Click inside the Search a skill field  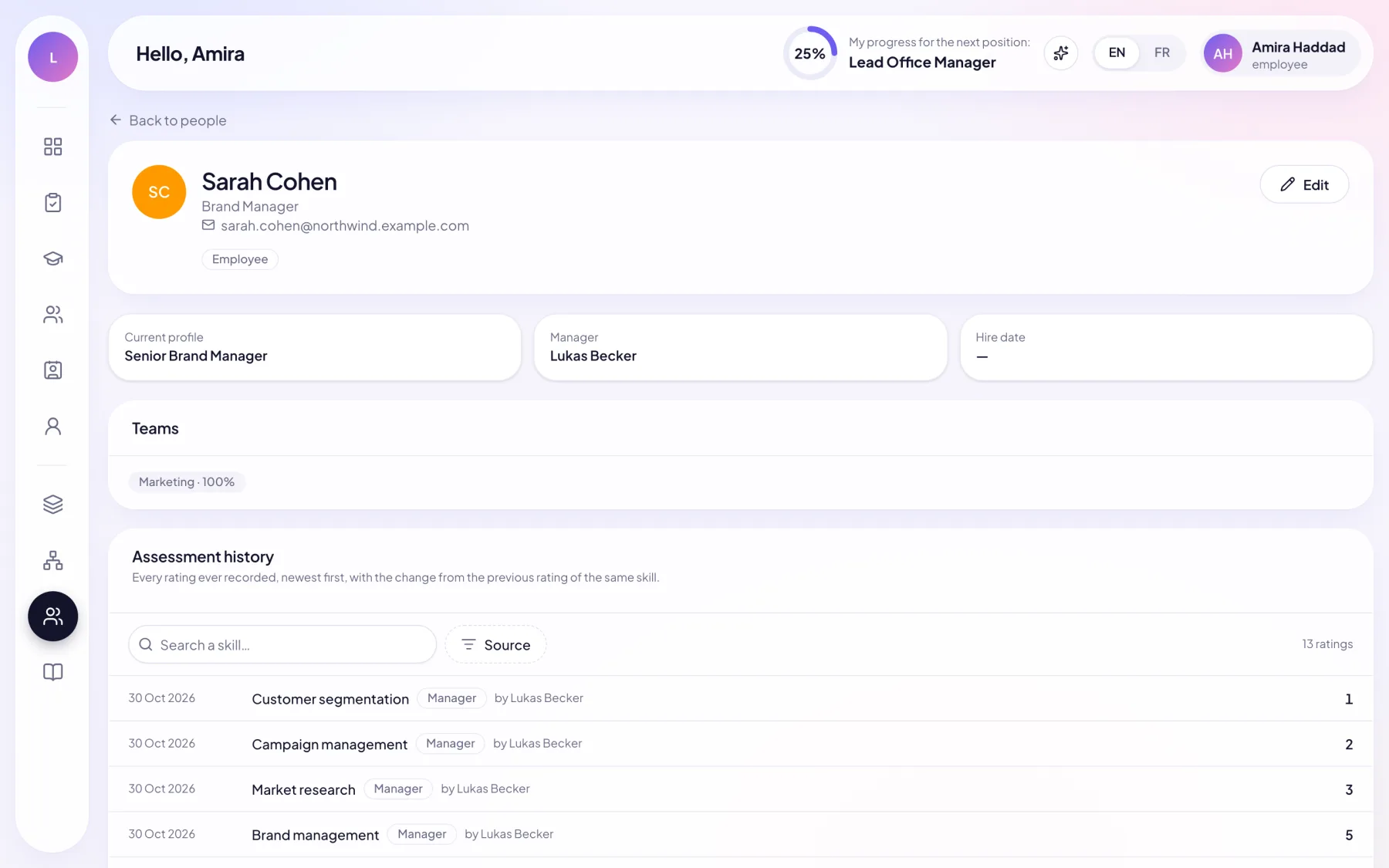click(282, 644)
